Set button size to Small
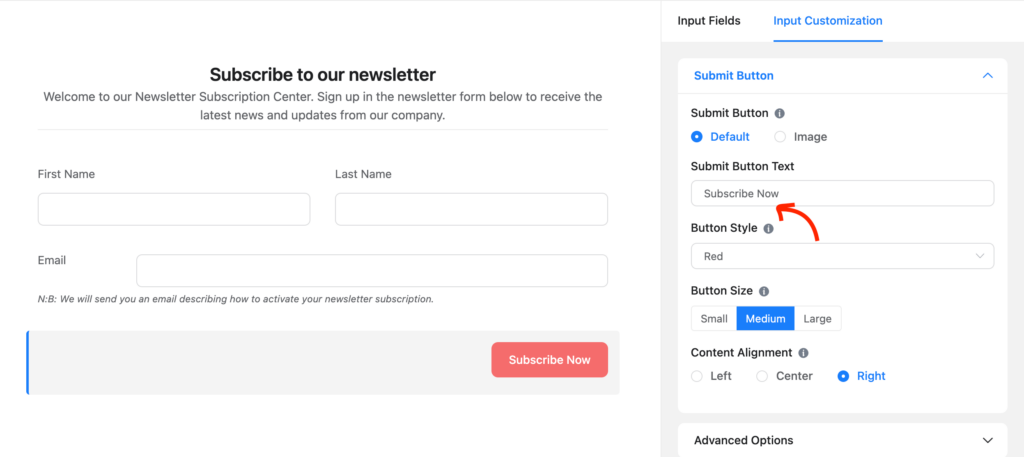The height and width of the screenshot is (457, 1024). [x=714, y=319]
